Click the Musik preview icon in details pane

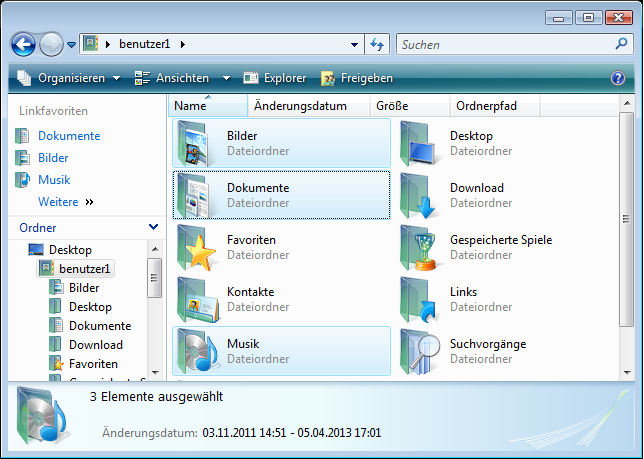(x=43, y=415)
